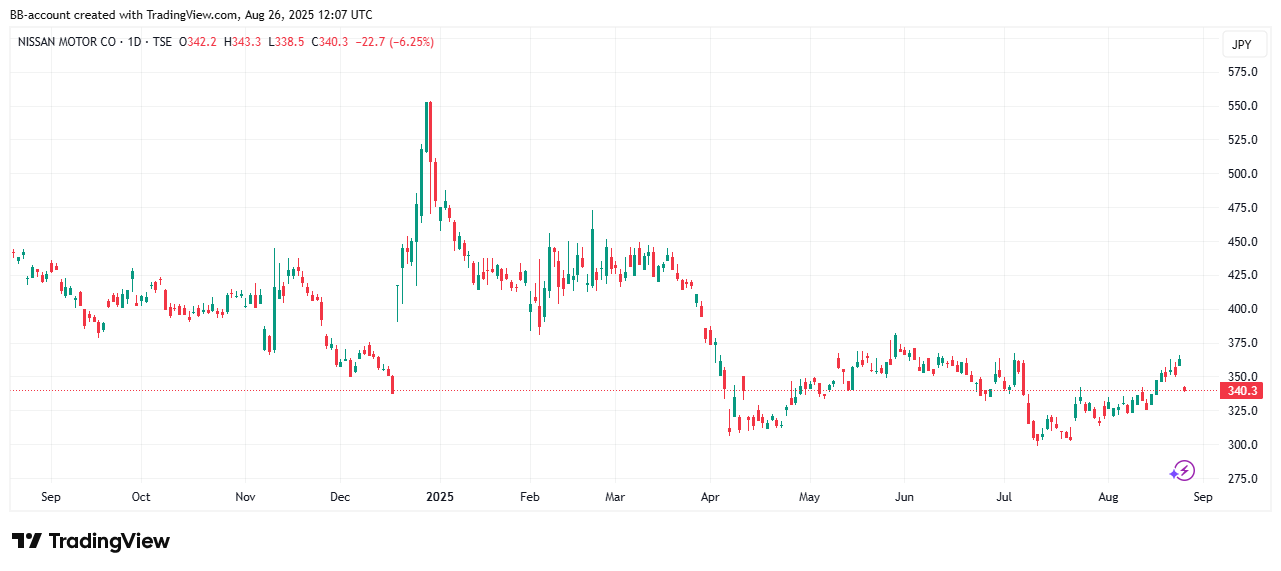
Task: Click the TradingView logo
Action: click(91, 541)
